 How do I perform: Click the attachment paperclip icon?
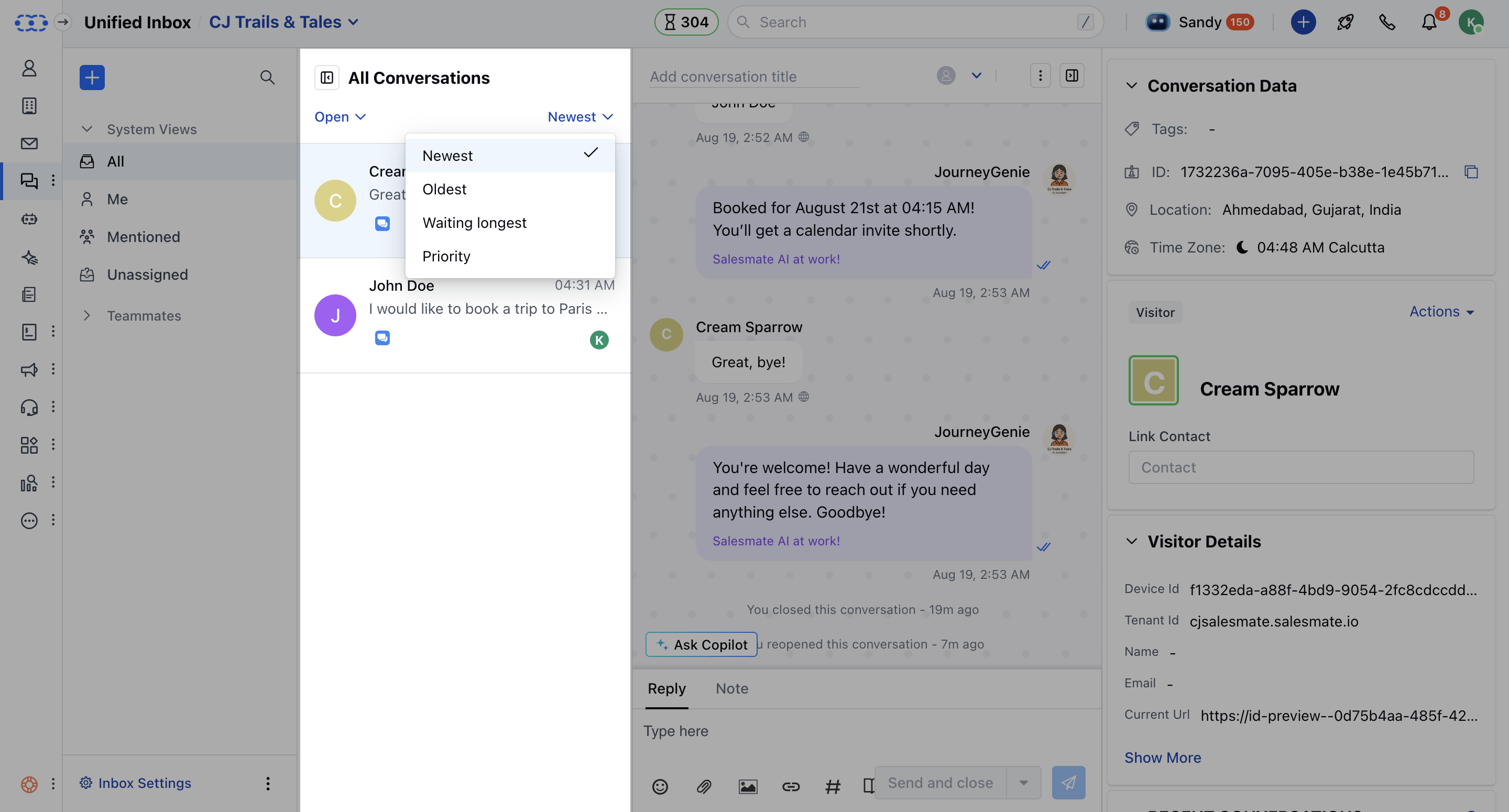coord(704,786)
